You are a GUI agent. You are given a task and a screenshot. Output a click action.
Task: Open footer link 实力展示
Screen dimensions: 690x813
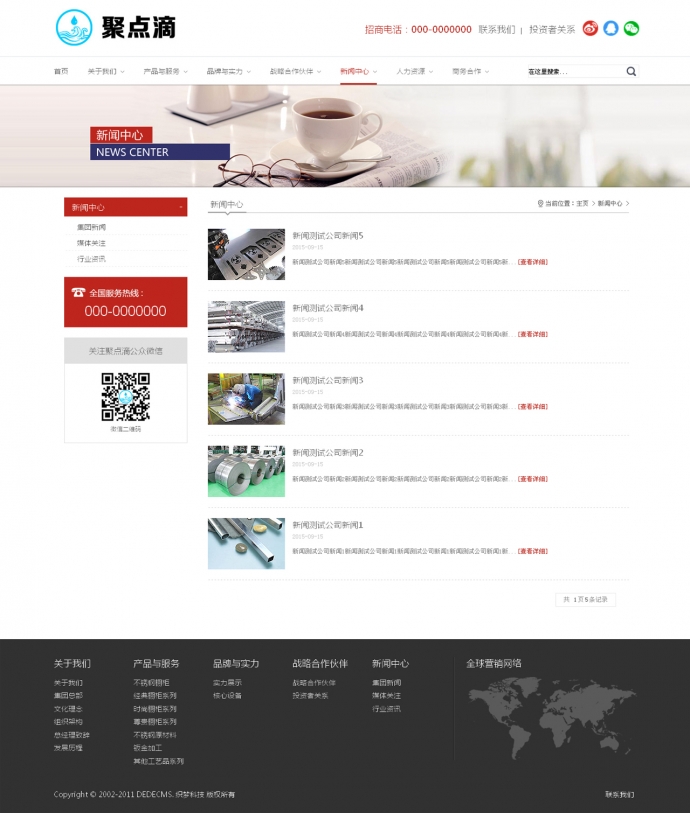click(227, 683)
